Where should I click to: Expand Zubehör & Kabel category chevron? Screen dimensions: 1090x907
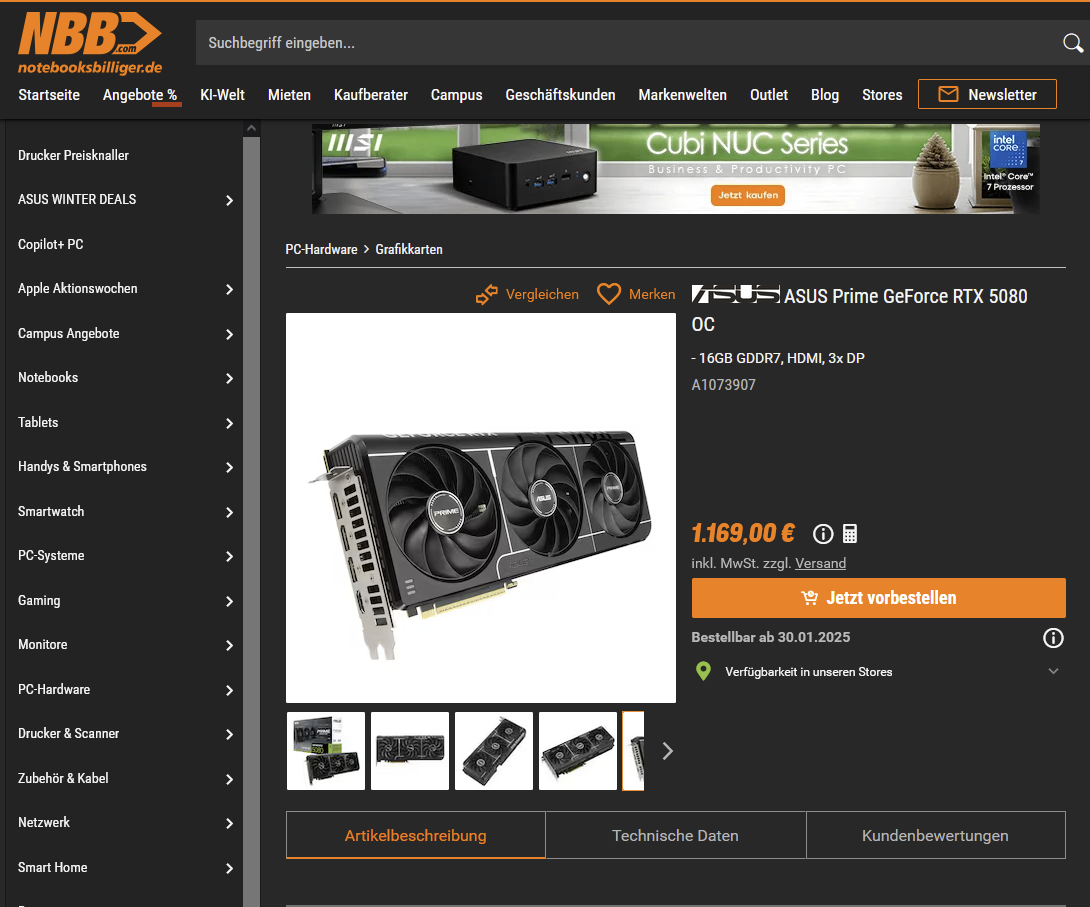229,779
